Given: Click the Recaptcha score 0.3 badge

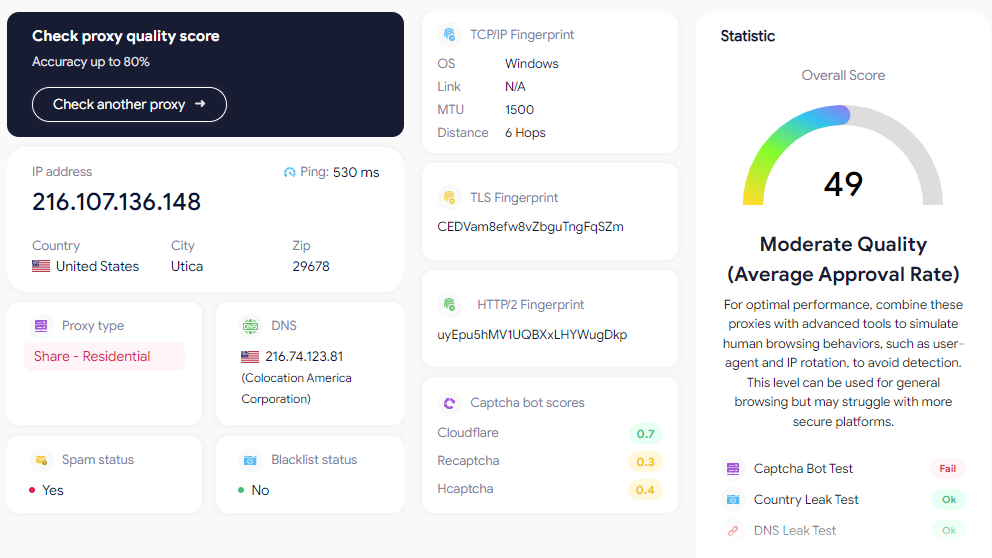Looking at the screenshot, I should coord(645,462).
